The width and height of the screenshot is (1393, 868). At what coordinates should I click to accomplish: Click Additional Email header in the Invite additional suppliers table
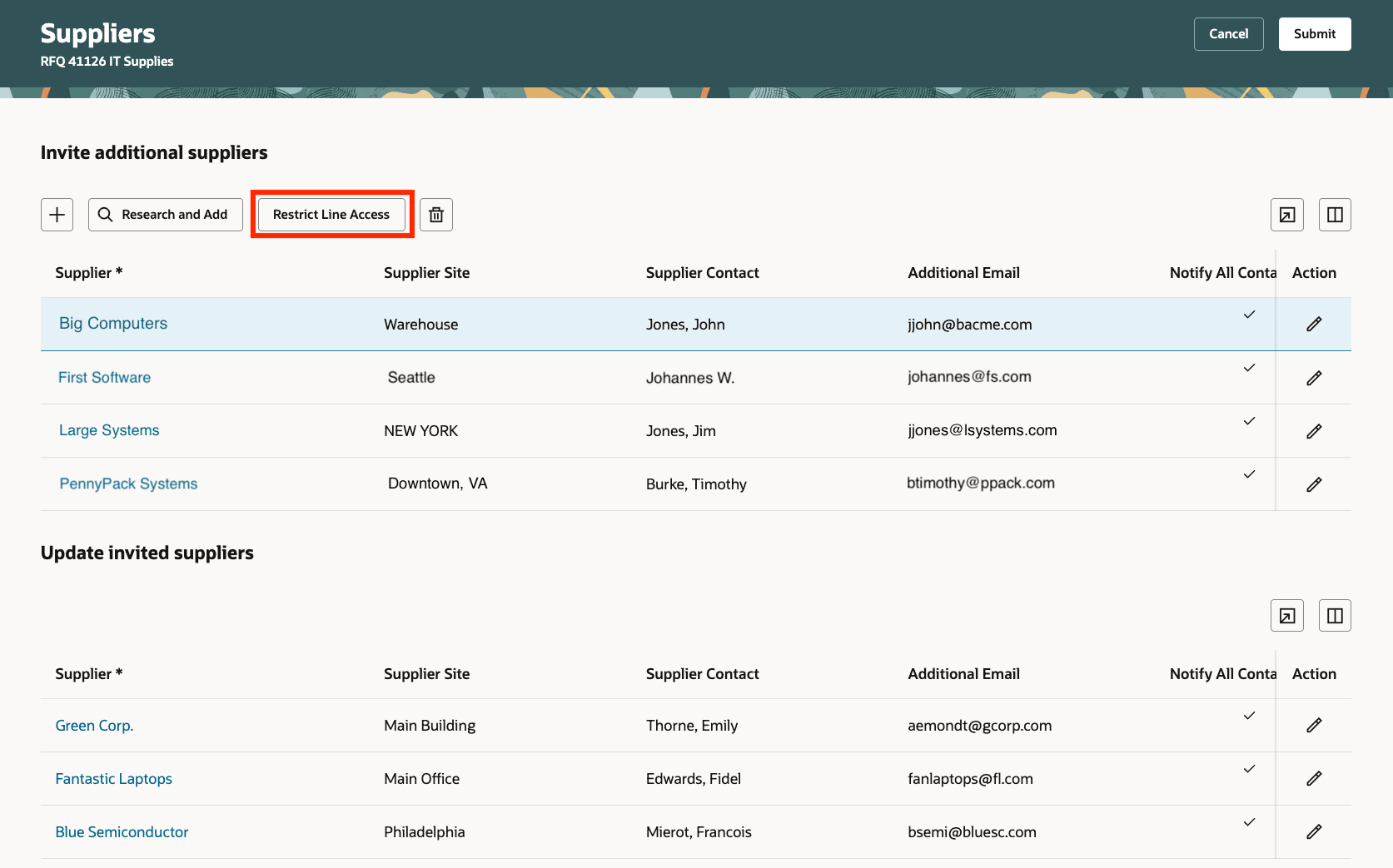(963, 273)
